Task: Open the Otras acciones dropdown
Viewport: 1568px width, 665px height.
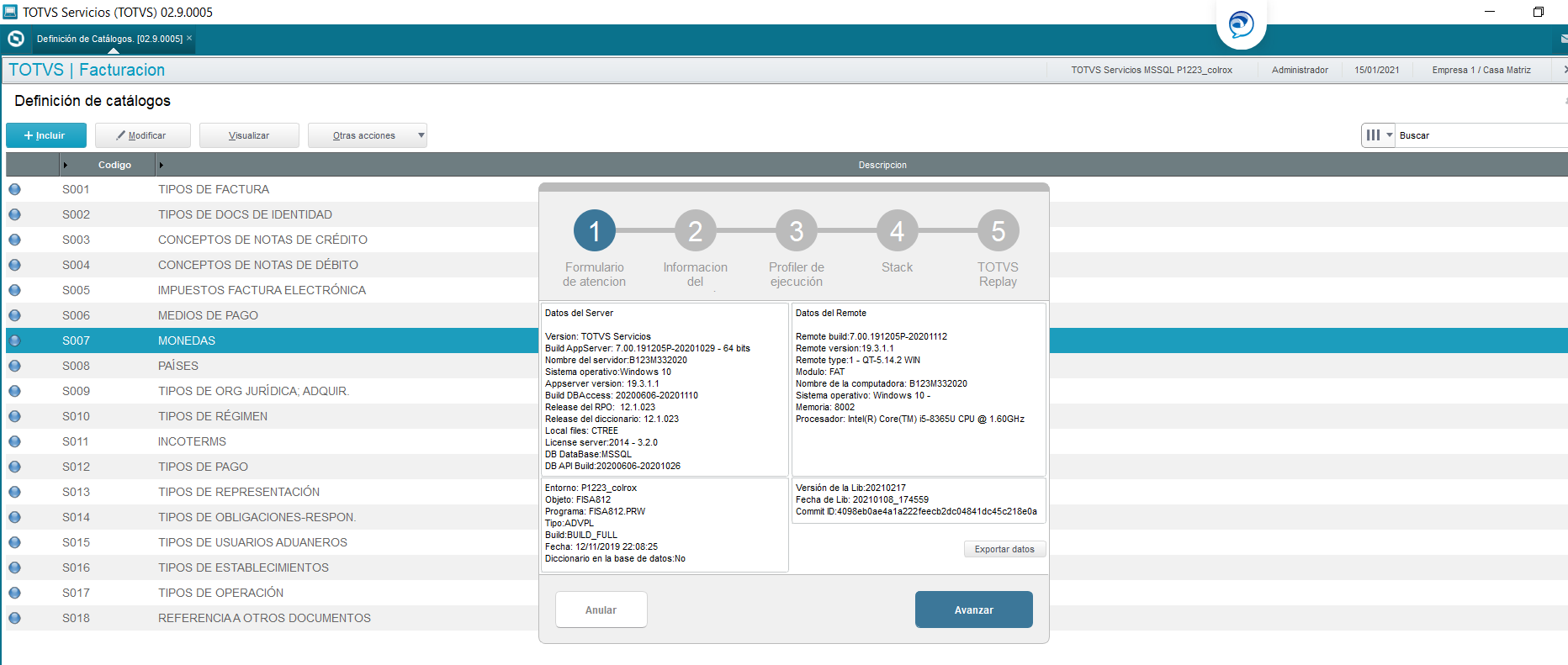Action: 367,135
